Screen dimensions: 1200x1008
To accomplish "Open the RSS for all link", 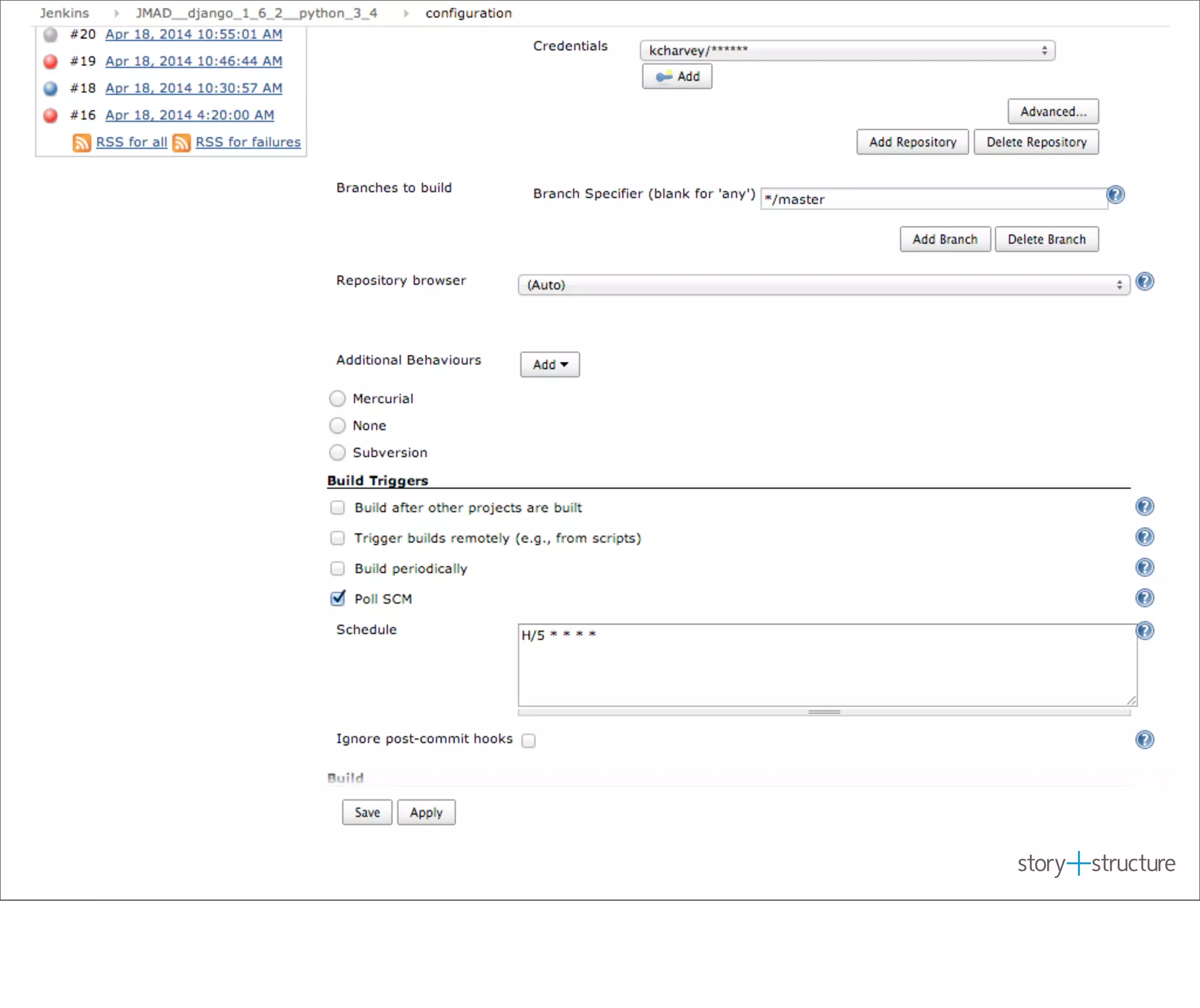I will pyautogui.click(x=131, y=142).
